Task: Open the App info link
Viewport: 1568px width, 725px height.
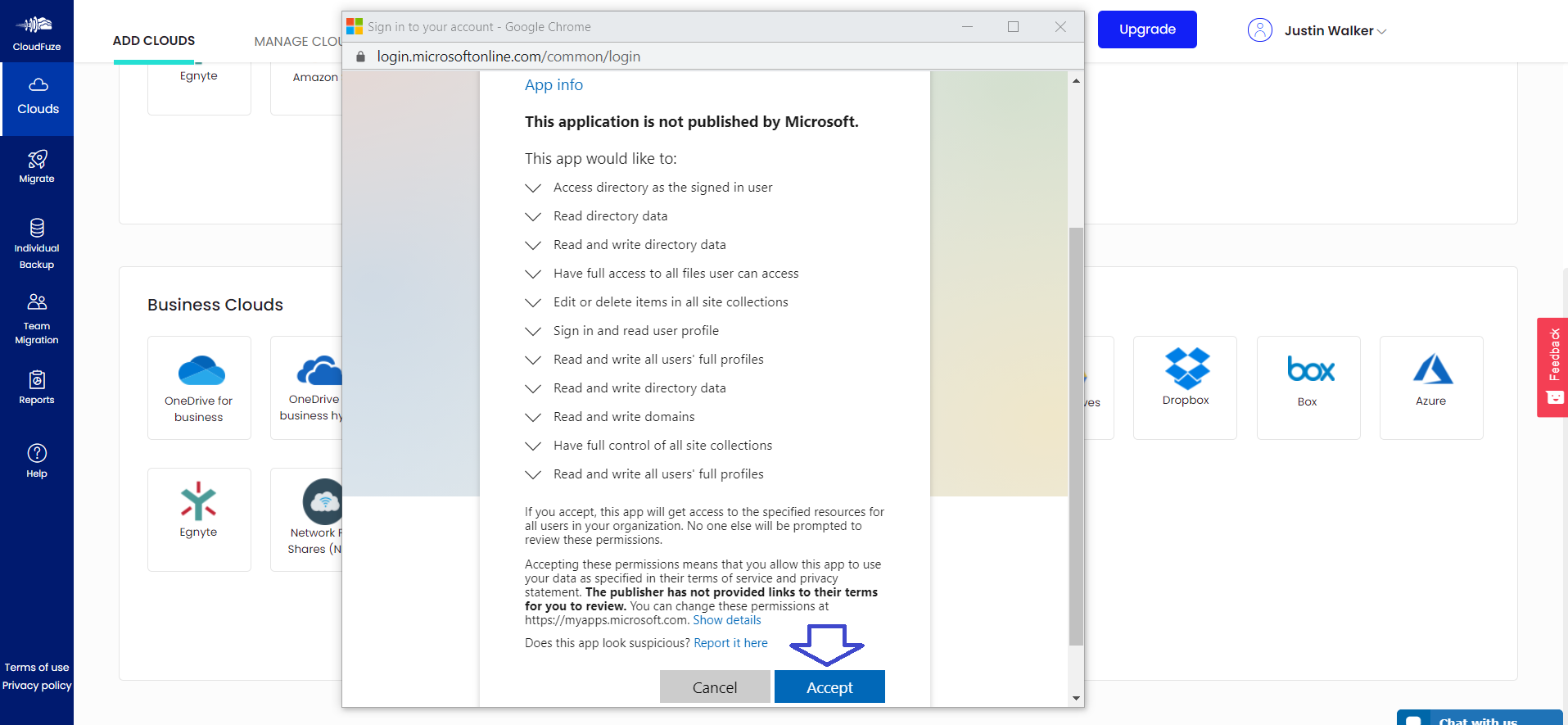Action: point(554,85)
